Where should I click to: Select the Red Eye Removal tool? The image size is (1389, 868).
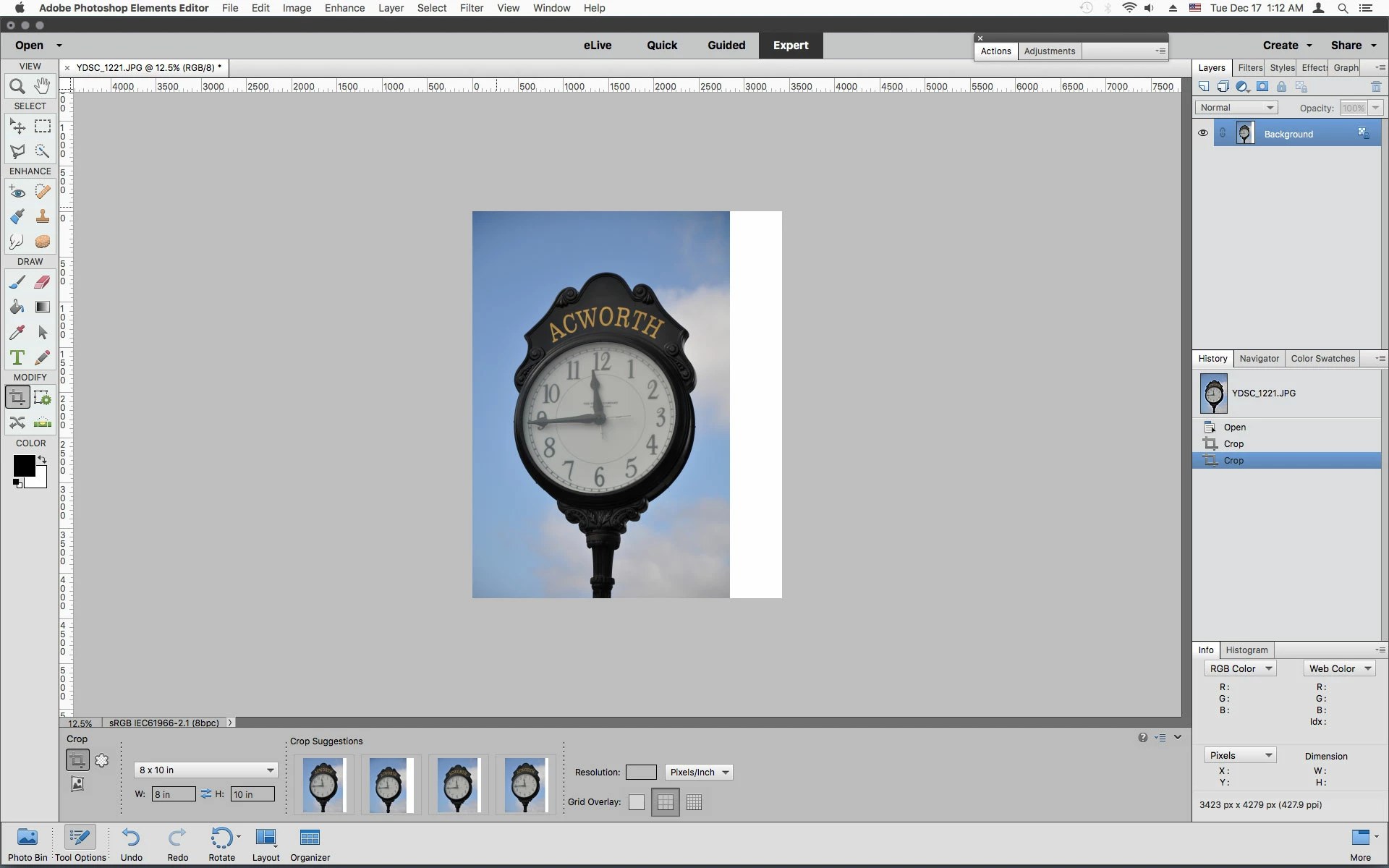pos(17,192)
